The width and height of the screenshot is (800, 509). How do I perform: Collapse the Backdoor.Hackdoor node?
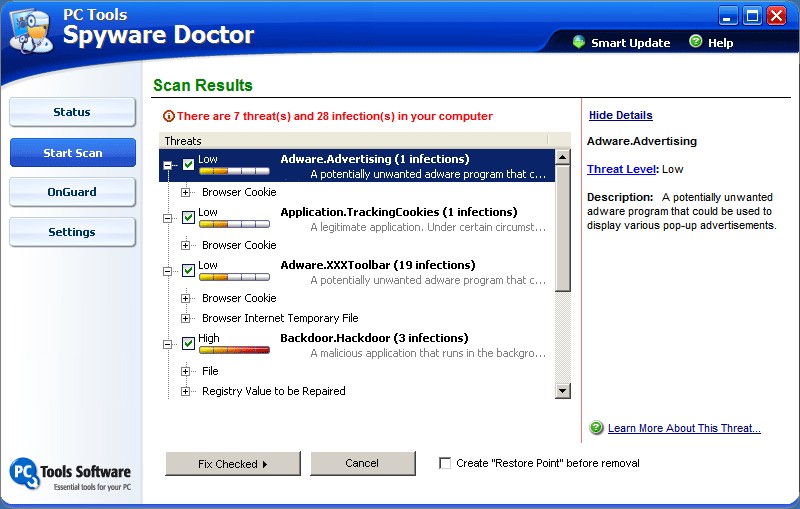(167, 344)
